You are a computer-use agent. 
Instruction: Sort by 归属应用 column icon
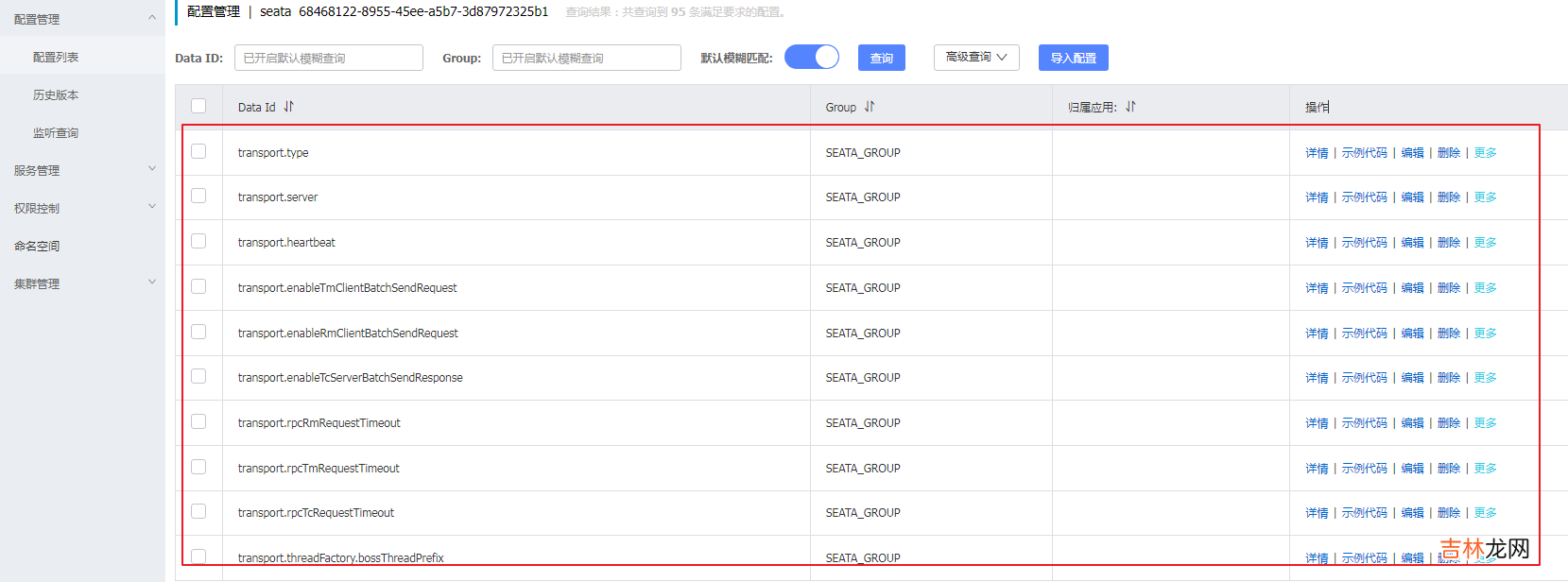pos(1130,107)
